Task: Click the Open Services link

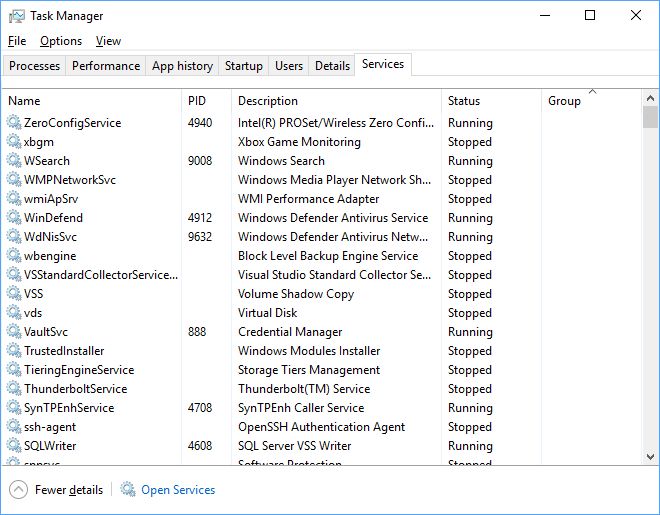Action: [178, 490]
